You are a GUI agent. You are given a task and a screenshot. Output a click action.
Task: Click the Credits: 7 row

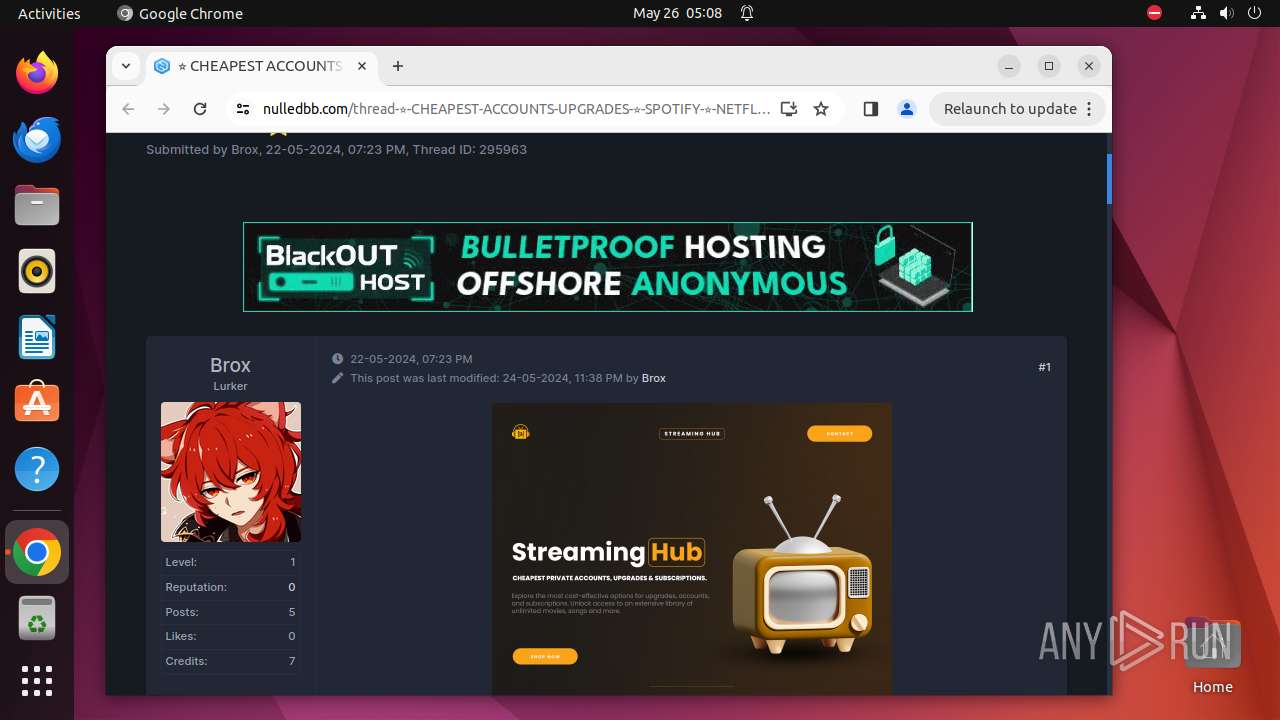(x=230, y=661)
